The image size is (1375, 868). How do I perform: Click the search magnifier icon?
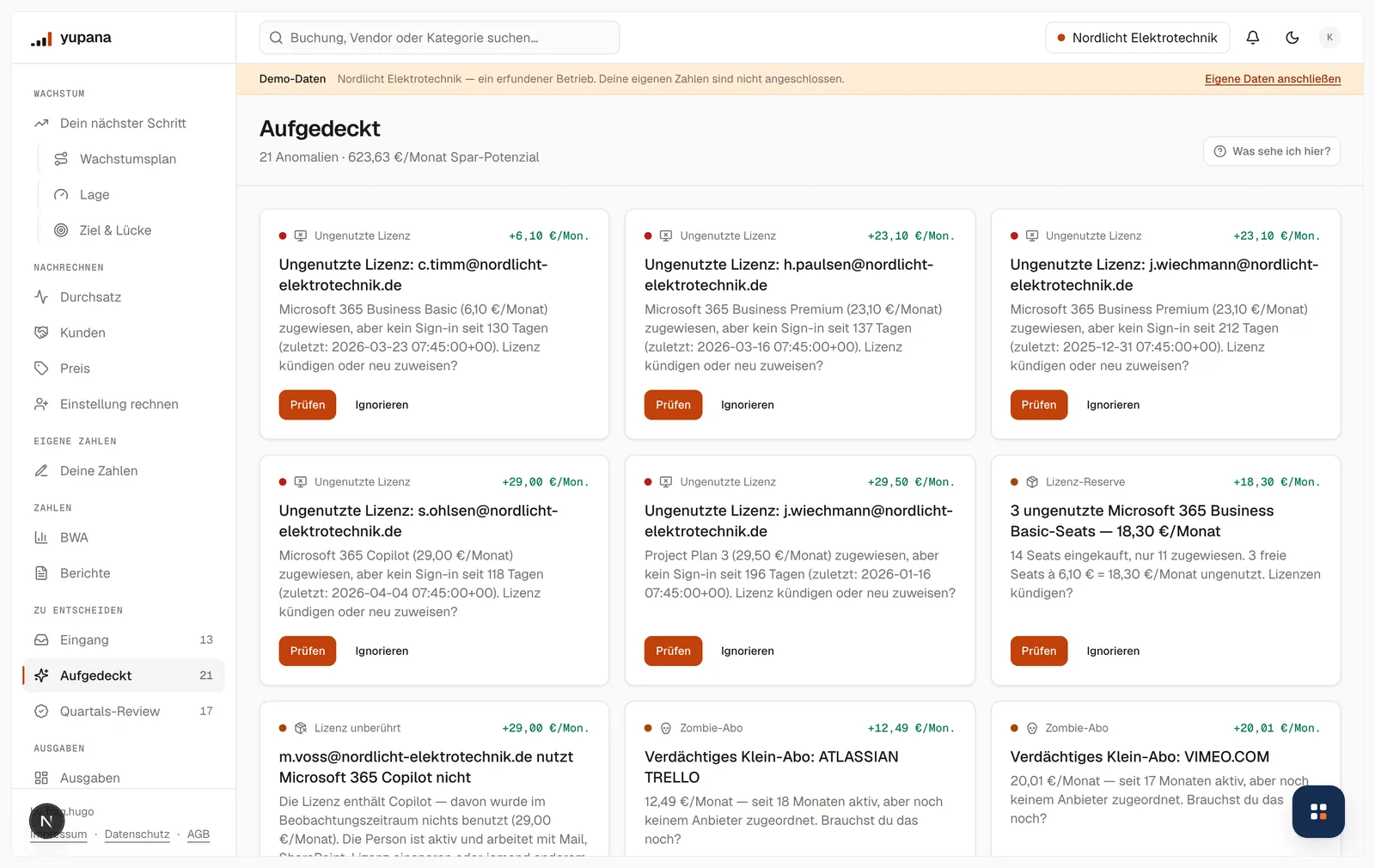(x=276, y=38)
